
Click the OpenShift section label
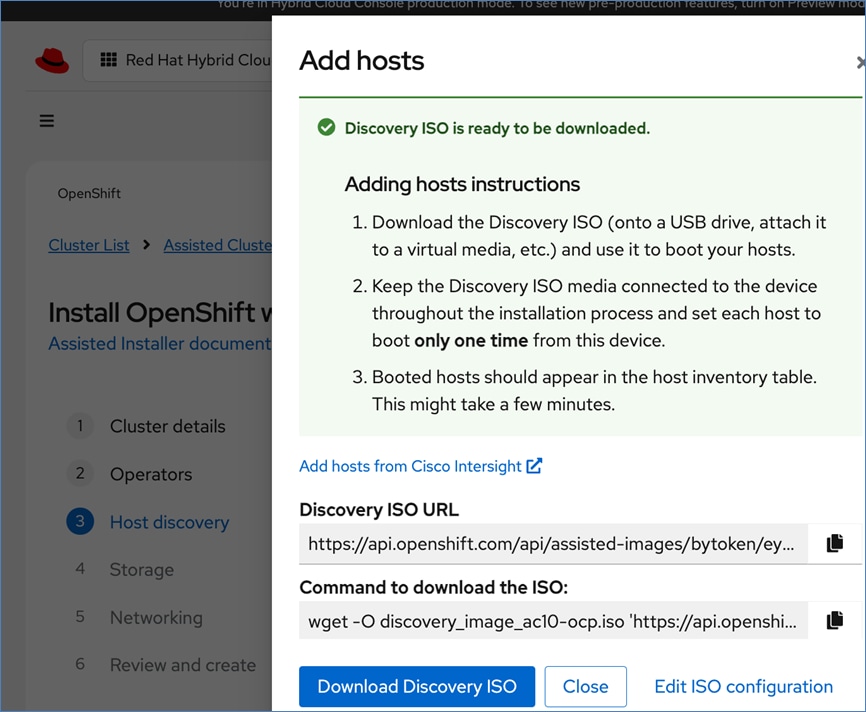(89, 193)
